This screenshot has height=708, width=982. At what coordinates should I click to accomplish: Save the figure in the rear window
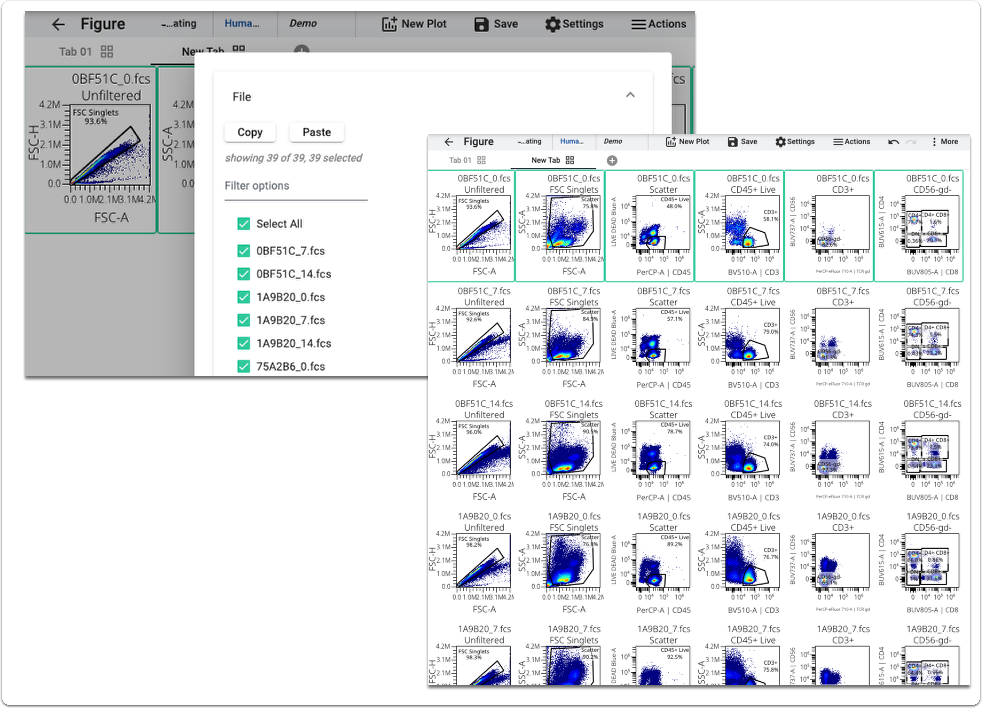point(496,24)
